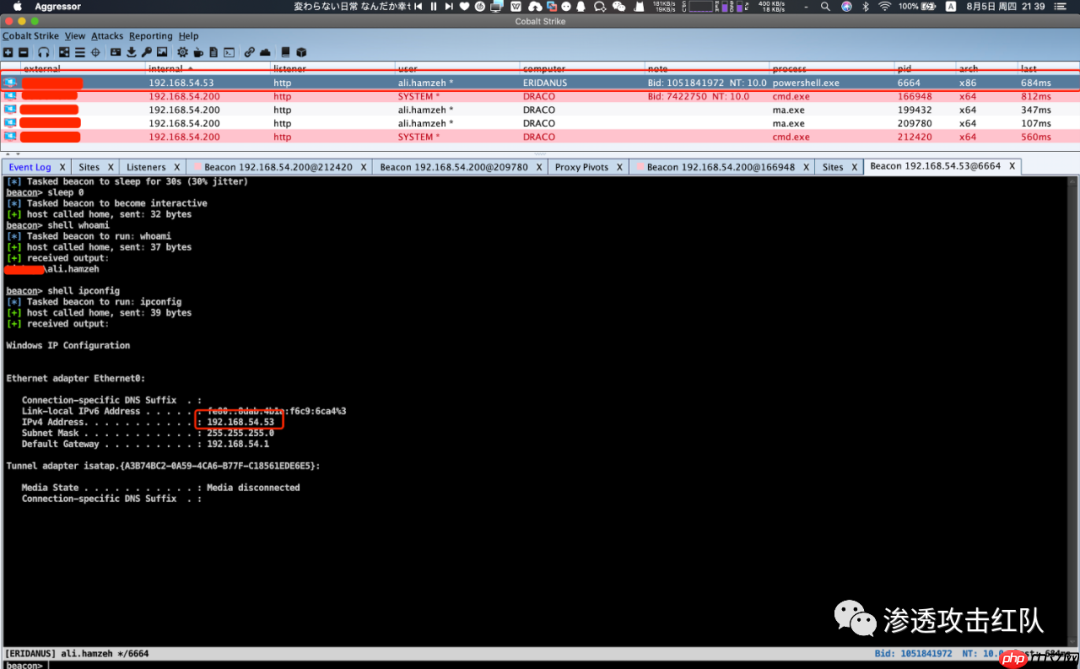Open the Help menu
This screenshot has width=1080, height=669.
(188, 36)
